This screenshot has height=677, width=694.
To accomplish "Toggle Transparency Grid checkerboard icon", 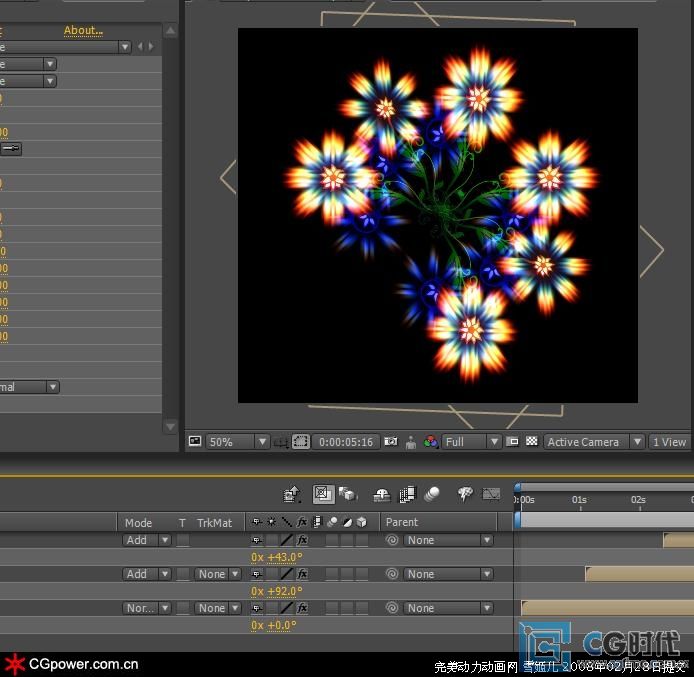I will pyautogui.click(x=532, y=441).
